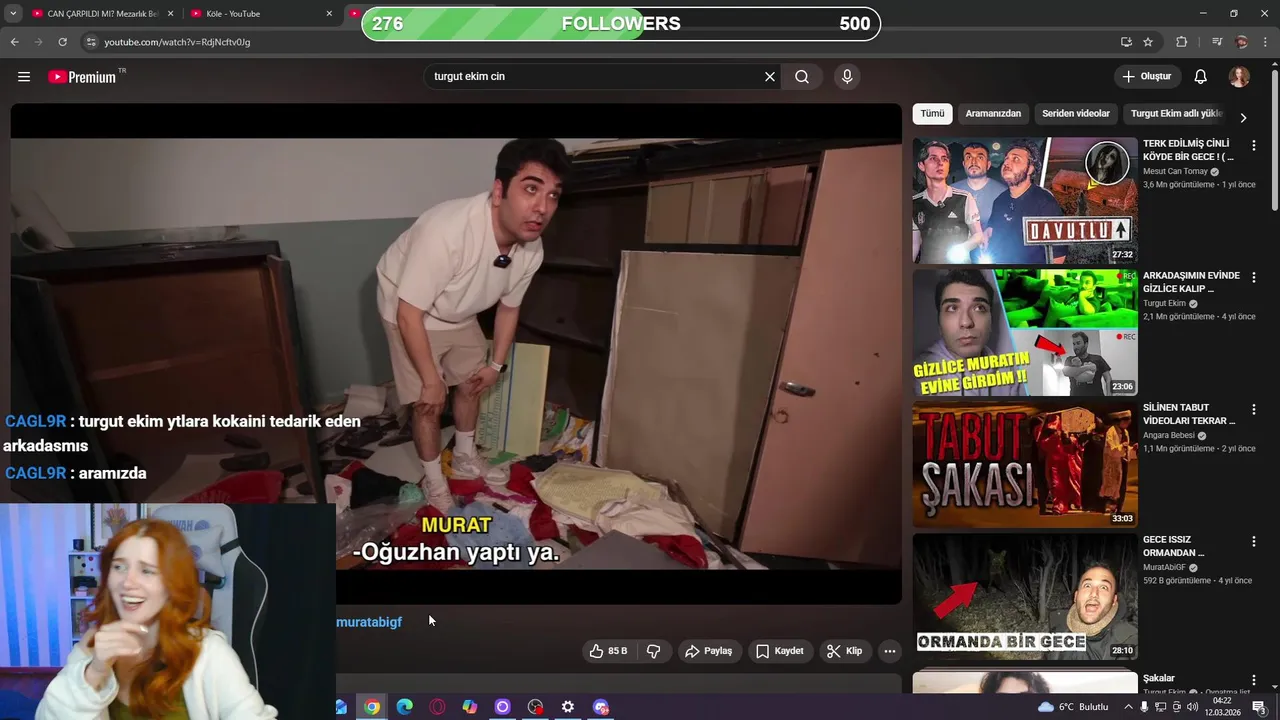
Task: Like the video showing 85 B
Action: click(608, 651)
